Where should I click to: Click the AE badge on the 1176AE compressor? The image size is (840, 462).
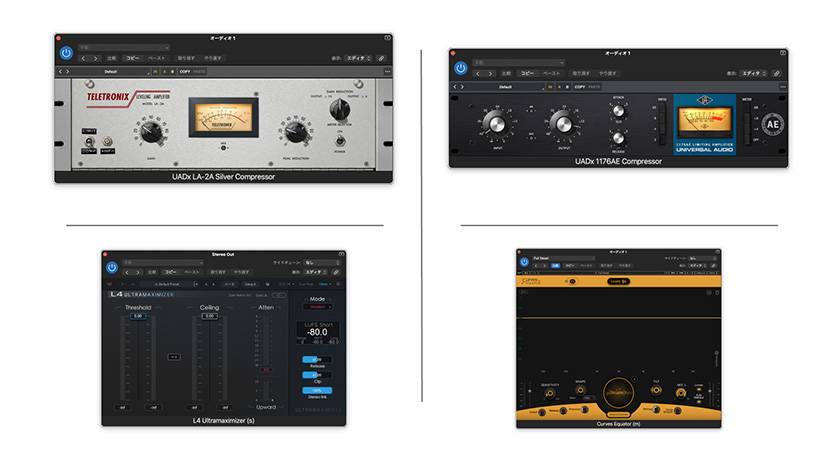click(x=772, y=123)
